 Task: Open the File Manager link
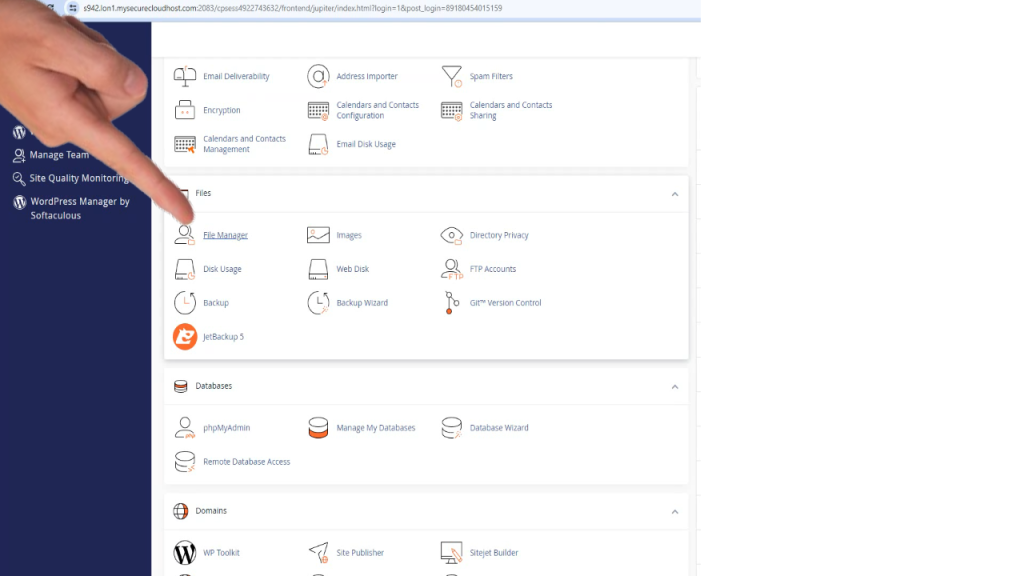point(225,236)
